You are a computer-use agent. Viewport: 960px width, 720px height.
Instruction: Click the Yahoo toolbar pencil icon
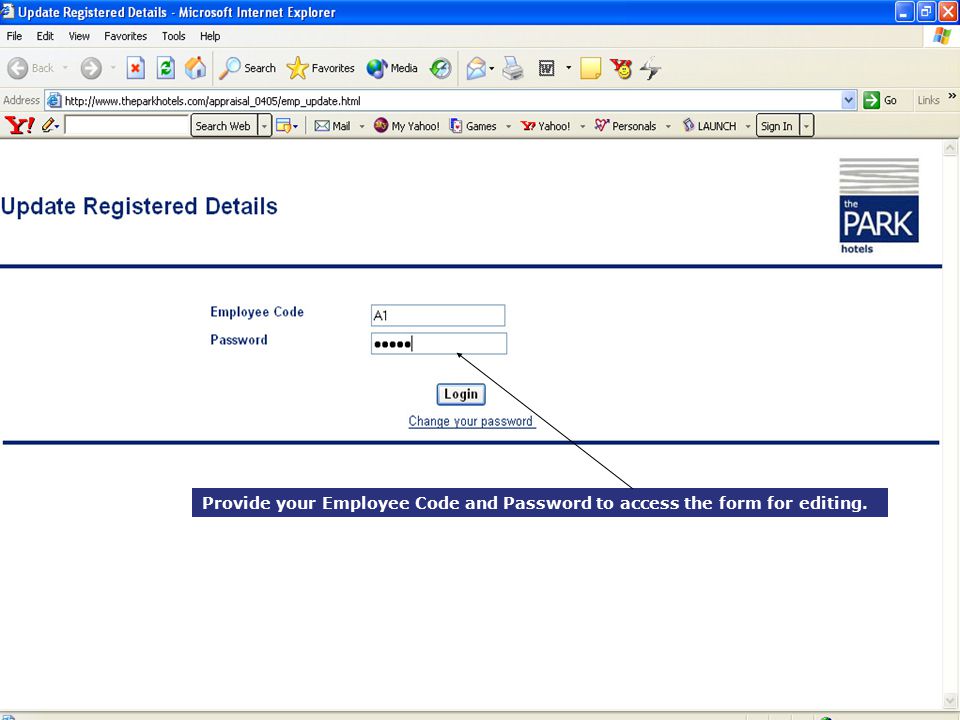[x=48, y=126]
